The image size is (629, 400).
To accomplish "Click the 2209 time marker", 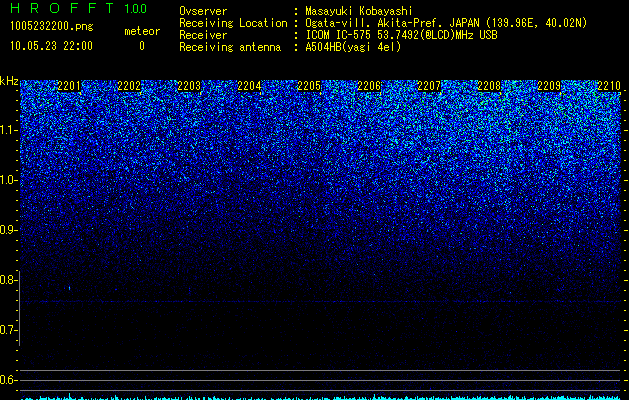I will pyautogui.click(x=549, y=86).
